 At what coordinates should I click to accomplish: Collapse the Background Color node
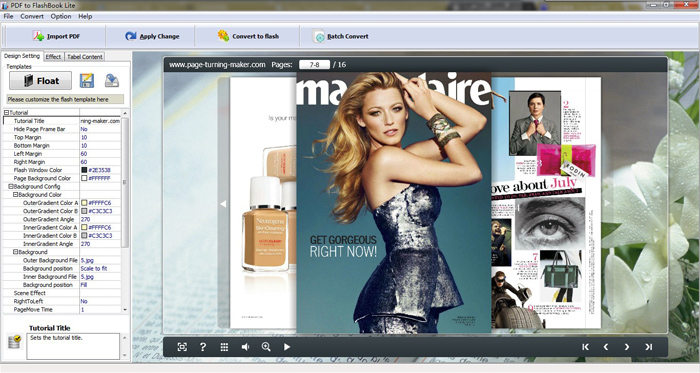coord(15,195)
